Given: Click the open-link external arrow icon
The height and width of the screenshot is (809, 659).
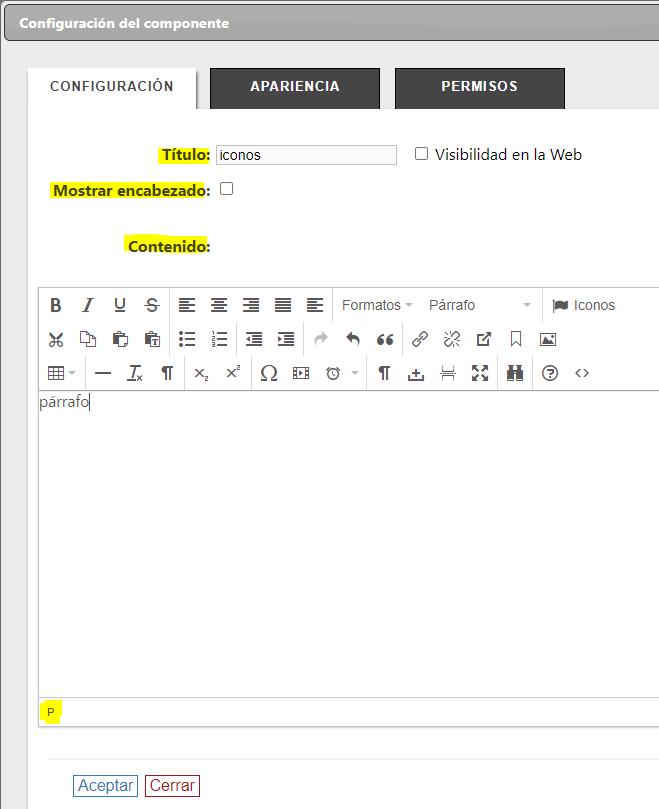Looking at the screenshot, I should tap(484, 339).
